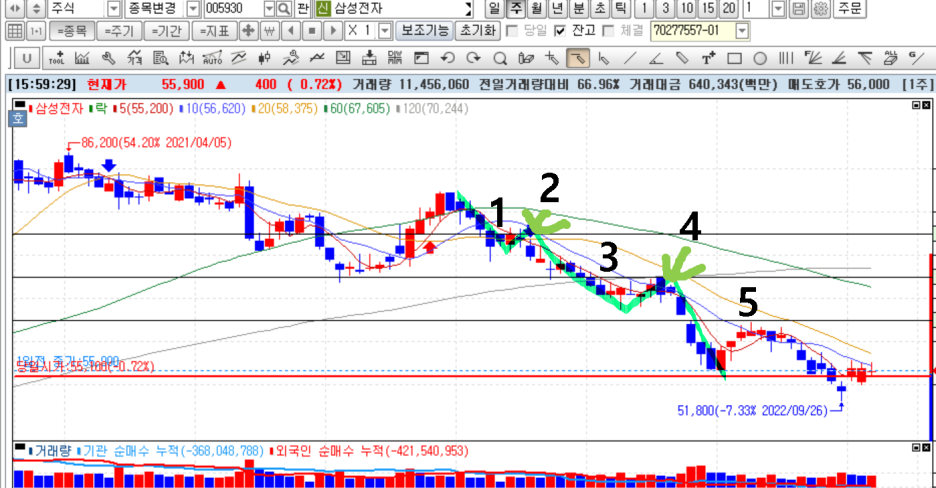This screenshot has width=936, height=488.
Task: Click the four-arrow move icon
Action: tap(248, 30)
